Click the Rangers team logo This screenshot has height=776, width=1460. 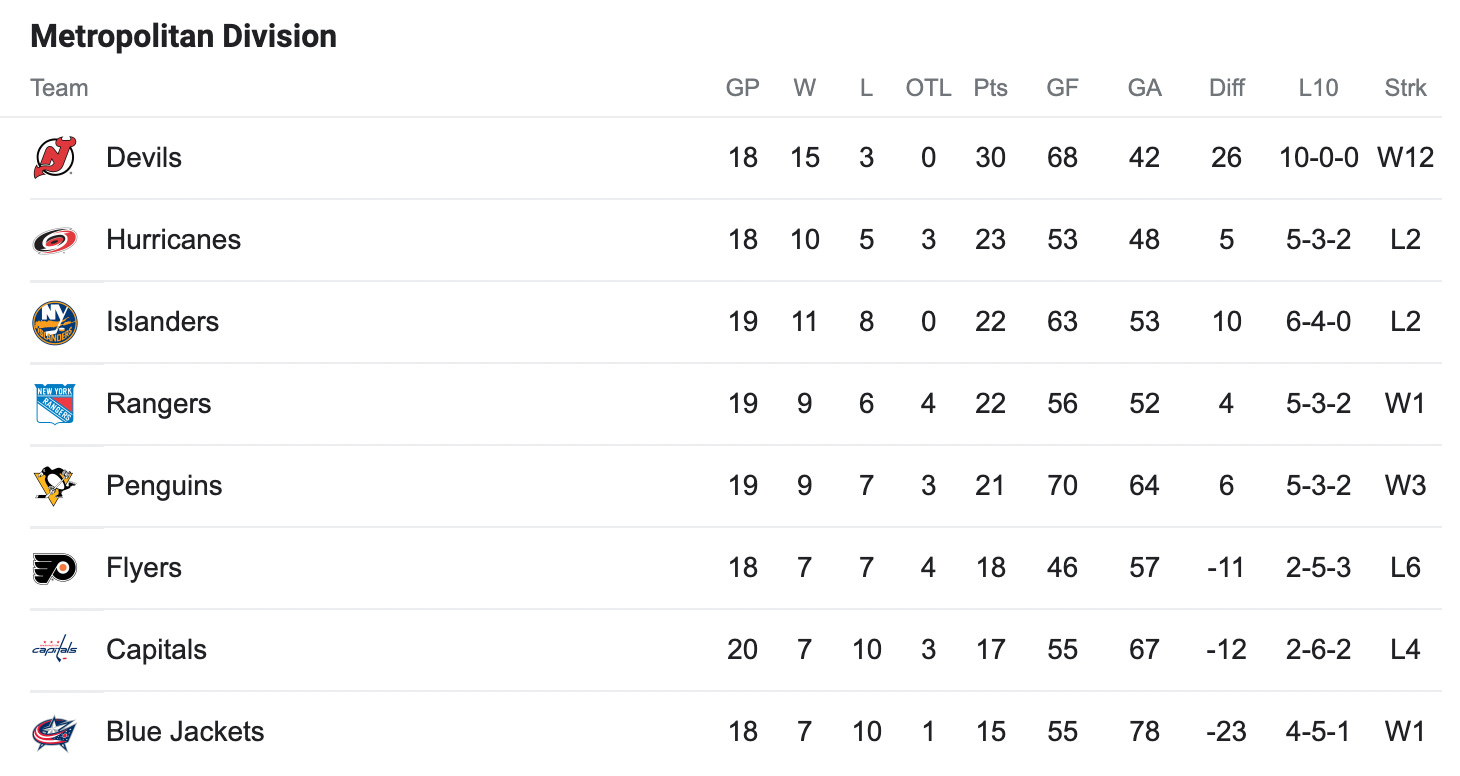click(54, 404)
